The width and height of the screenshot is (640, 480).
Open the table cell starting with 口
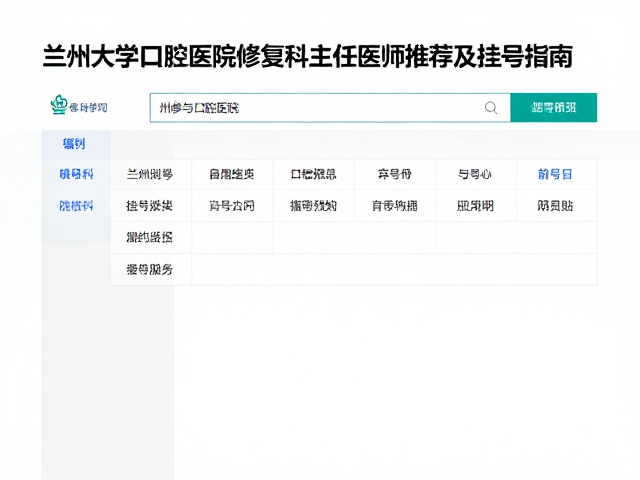[313, 174]
